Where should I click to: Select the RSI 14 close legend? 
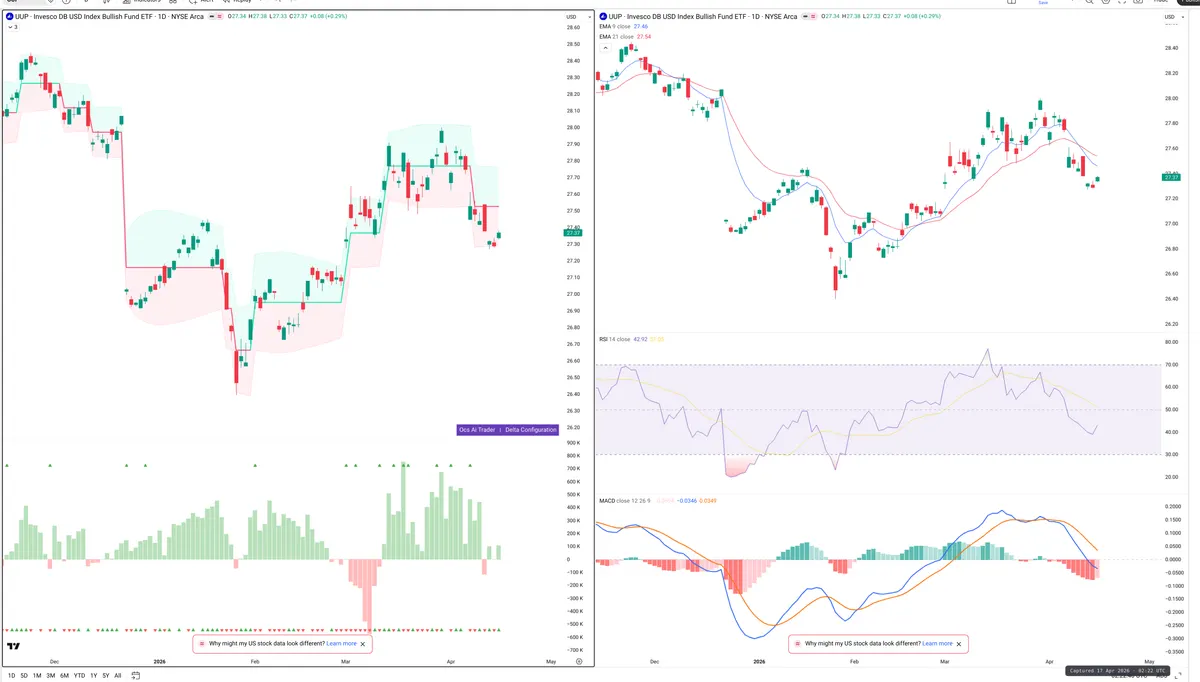[632, 340]
